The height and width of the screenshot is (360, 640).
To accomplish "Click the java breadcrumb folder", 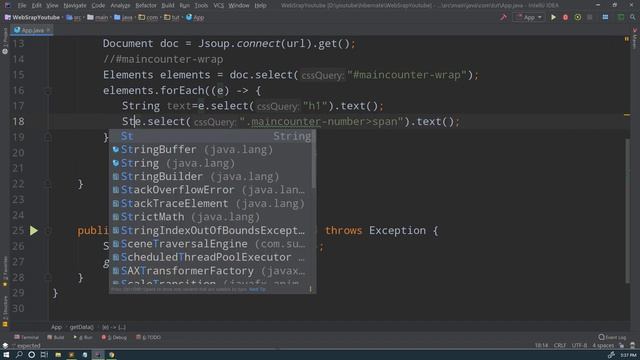I will [123, 18].
